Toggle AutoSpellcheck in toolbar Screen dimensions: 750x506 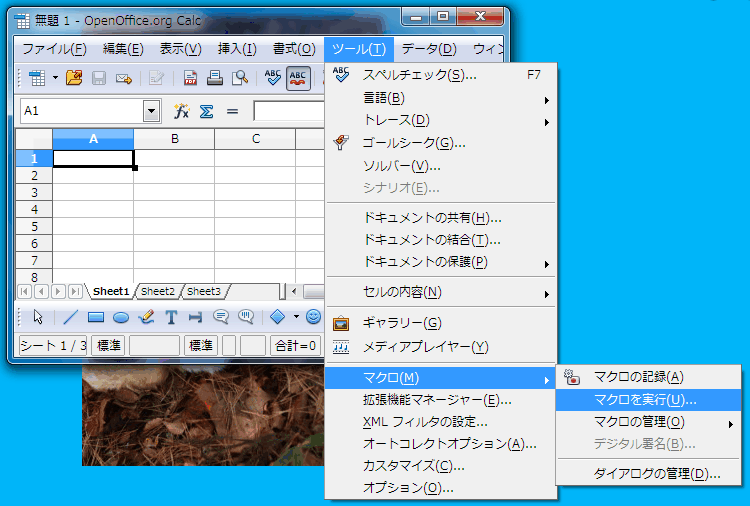298,78
